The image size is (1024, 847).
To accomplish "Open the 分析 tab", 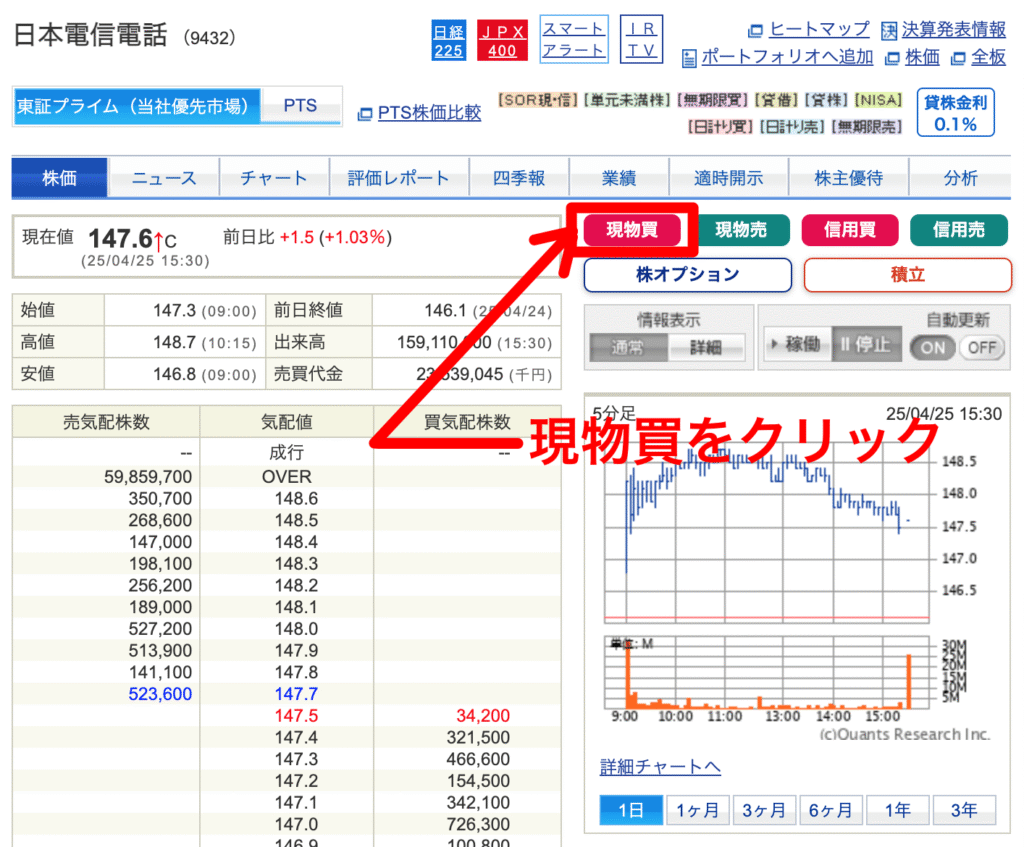I will tap(960, 178).
